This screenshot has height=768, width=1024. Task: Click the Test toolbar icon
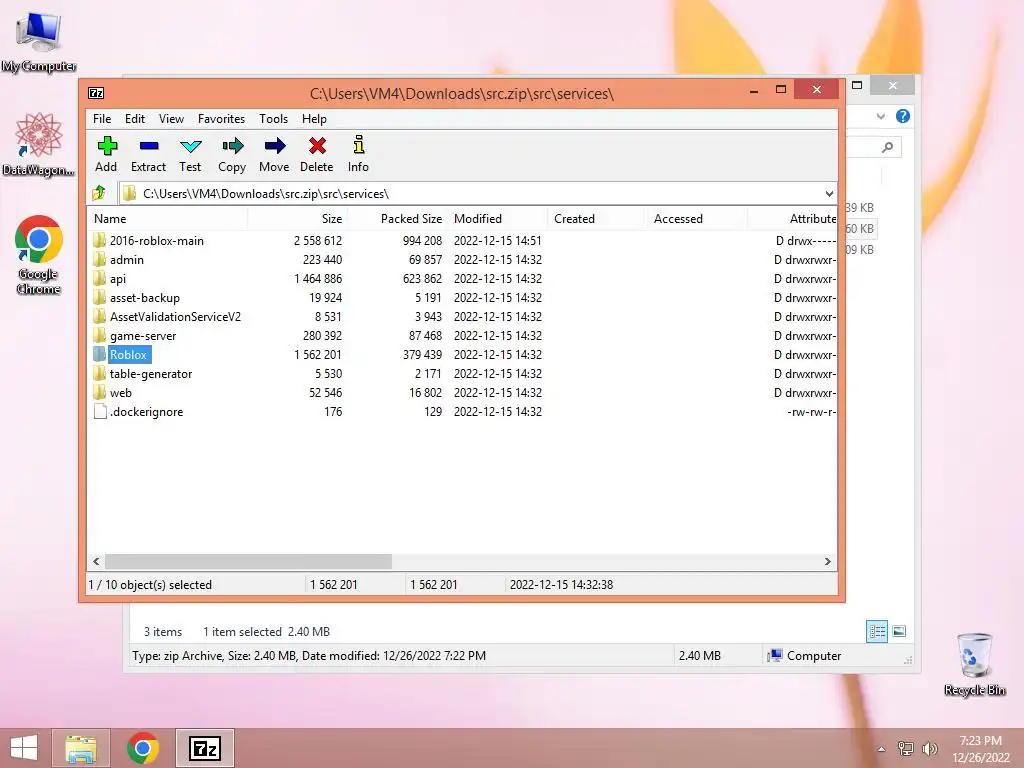pos(191,146)
